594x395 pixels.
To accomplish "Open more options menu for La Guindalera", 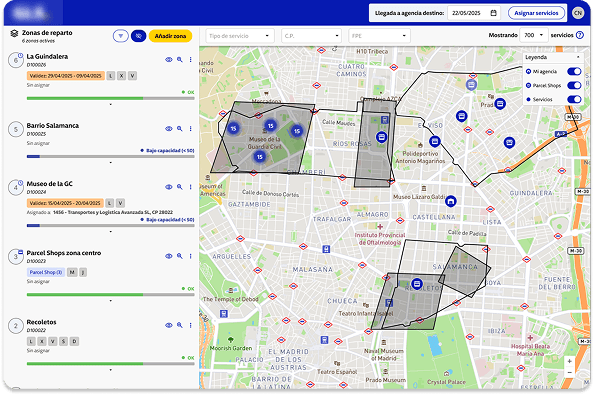I will pos(191,59).
